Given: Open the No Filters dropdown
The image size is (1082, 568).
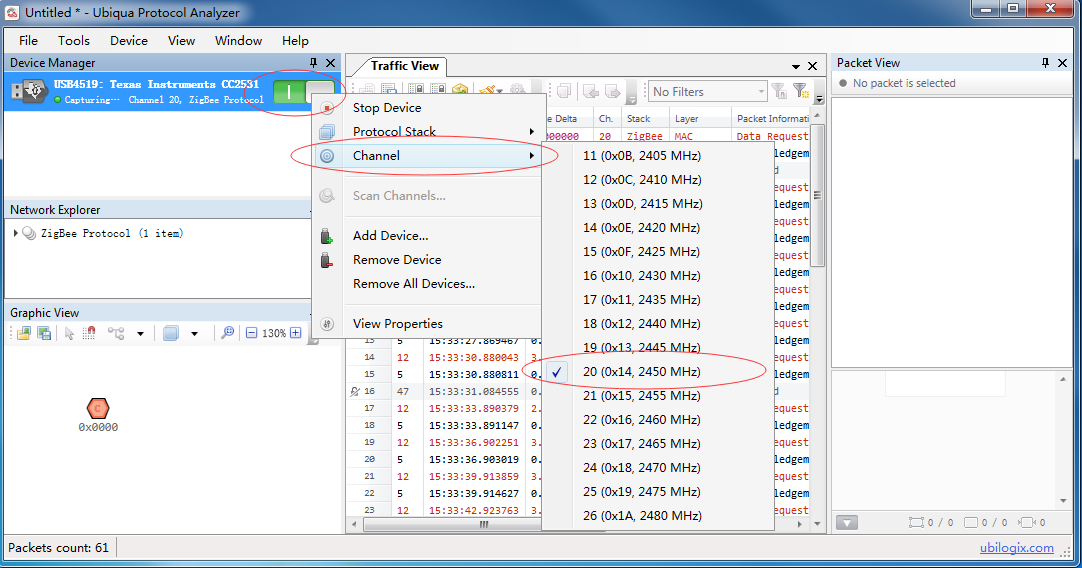Looking at the screenshot, I should (x=708, y=91).
